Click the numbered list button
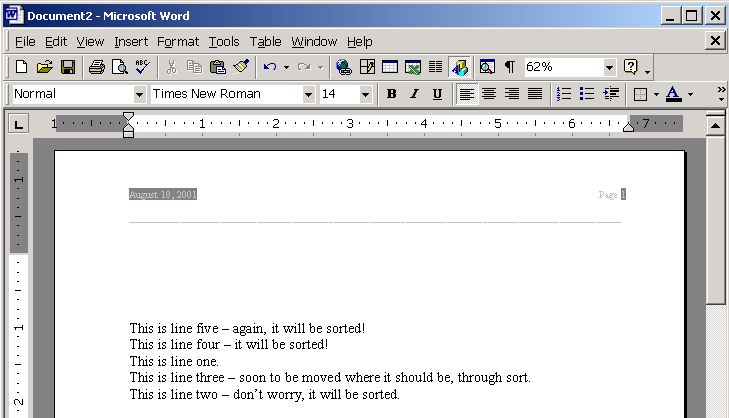 coord(564,94)
